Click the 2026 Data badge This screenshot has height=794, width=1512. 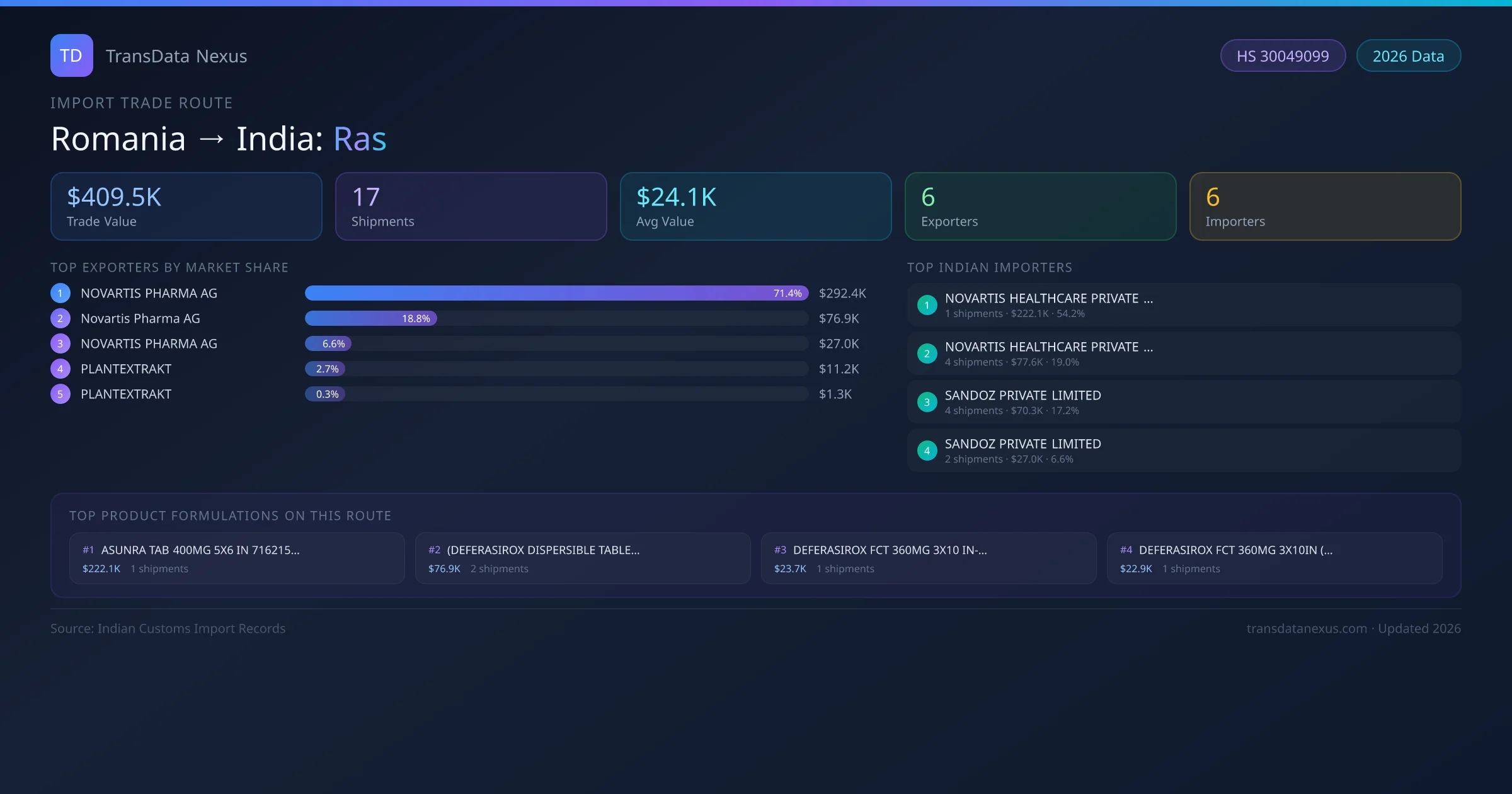pos(1408,56)
